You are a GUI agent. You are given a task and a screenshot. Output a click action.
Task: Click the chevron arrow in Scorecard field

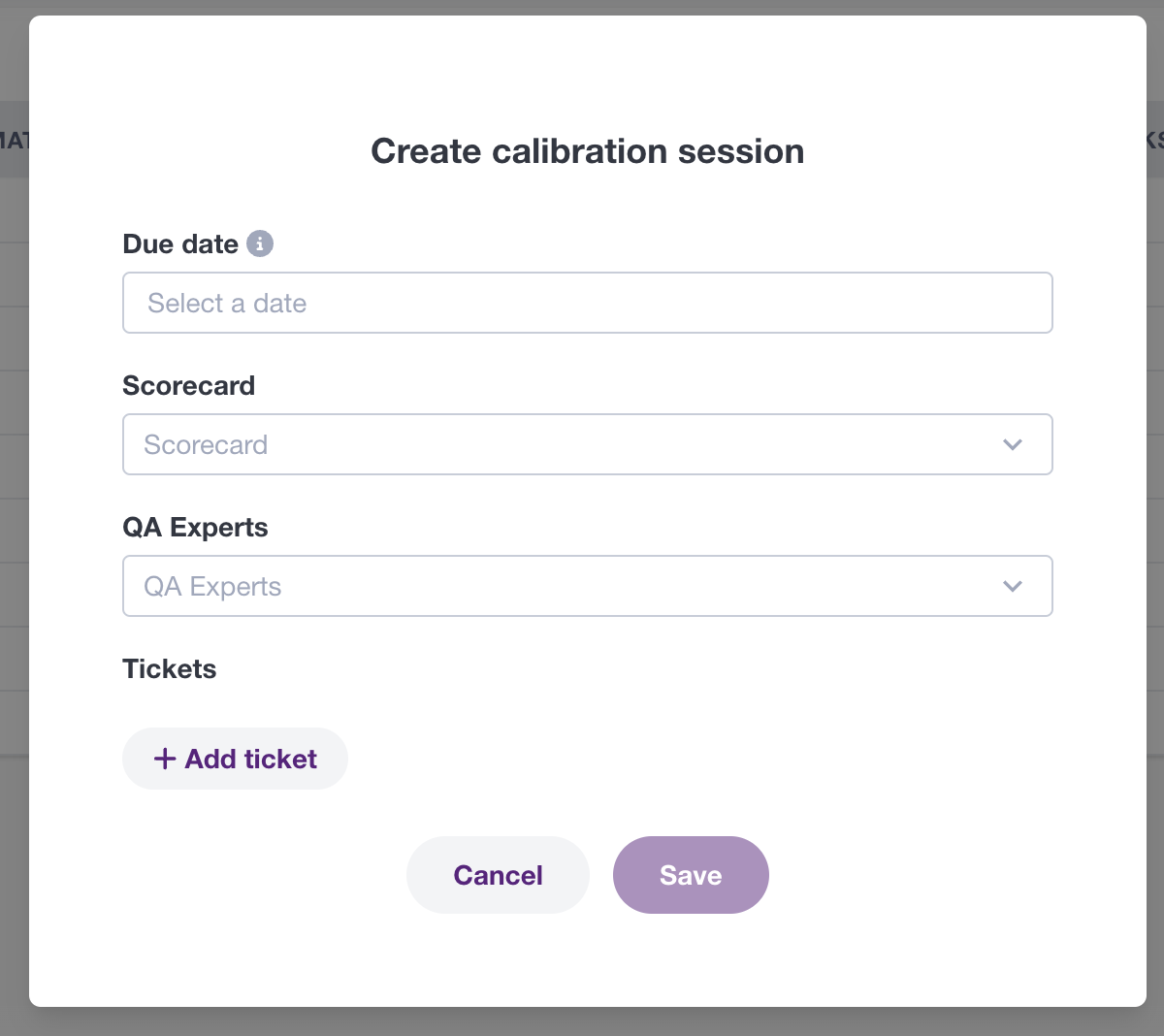[x=1013, y=444]
